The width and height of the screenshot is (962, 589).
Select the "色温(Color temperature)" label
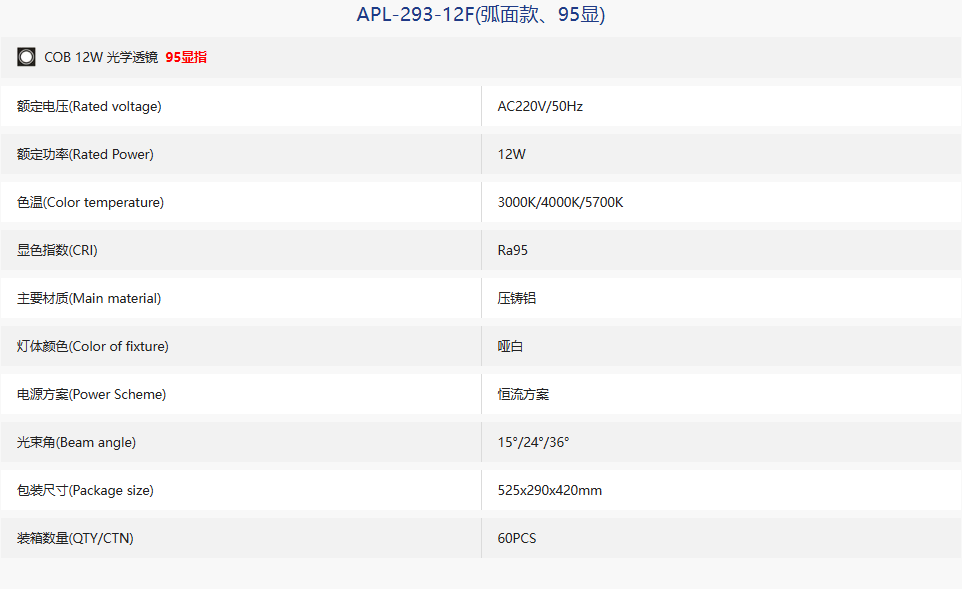point(90,202)
